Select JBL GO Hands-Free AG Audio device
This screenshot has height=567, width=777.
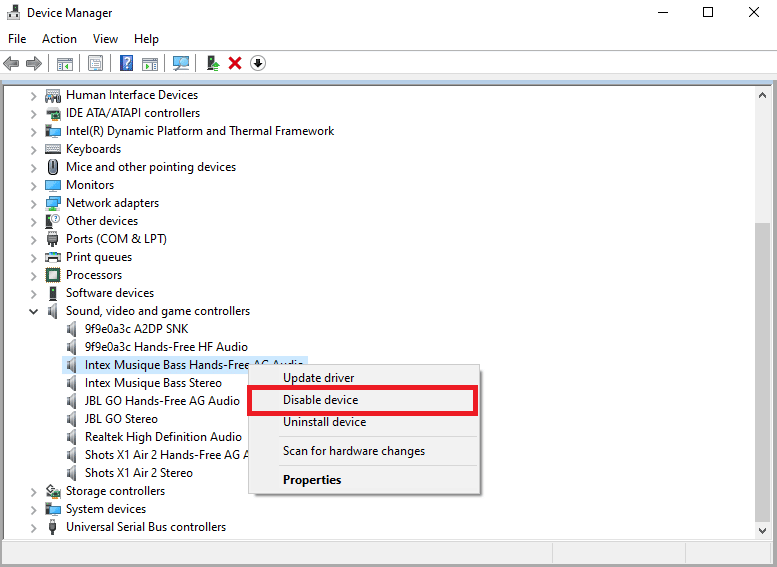tap(162, 401)
